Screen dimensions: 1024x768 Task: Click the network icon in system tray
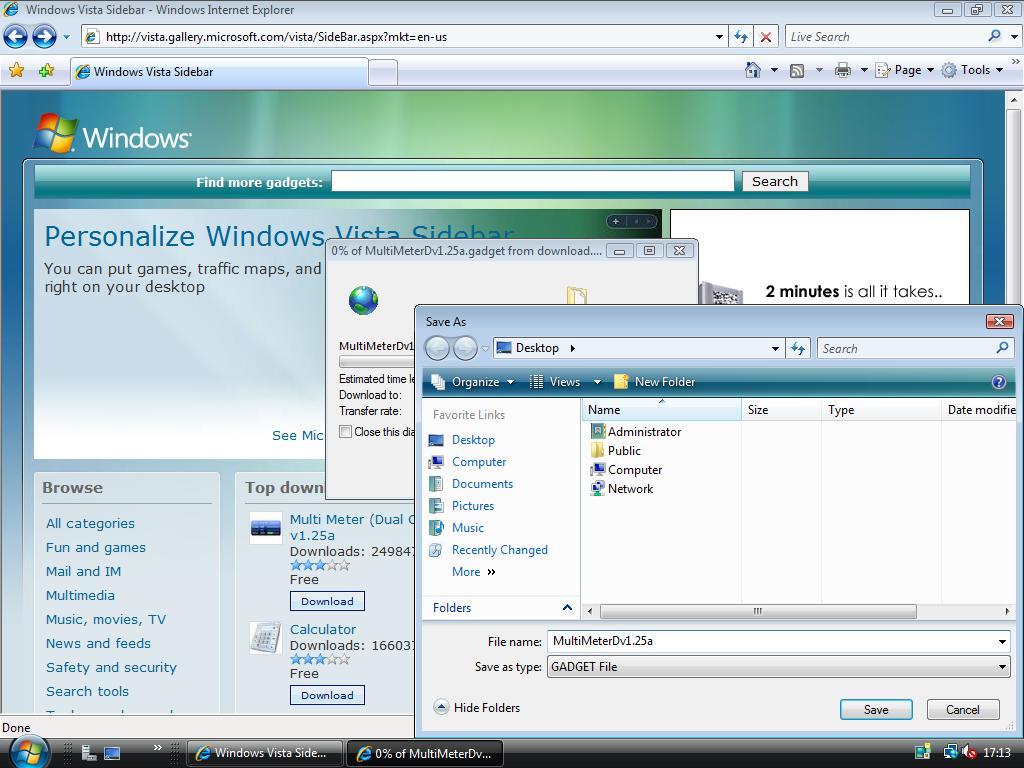coord(950,752)
